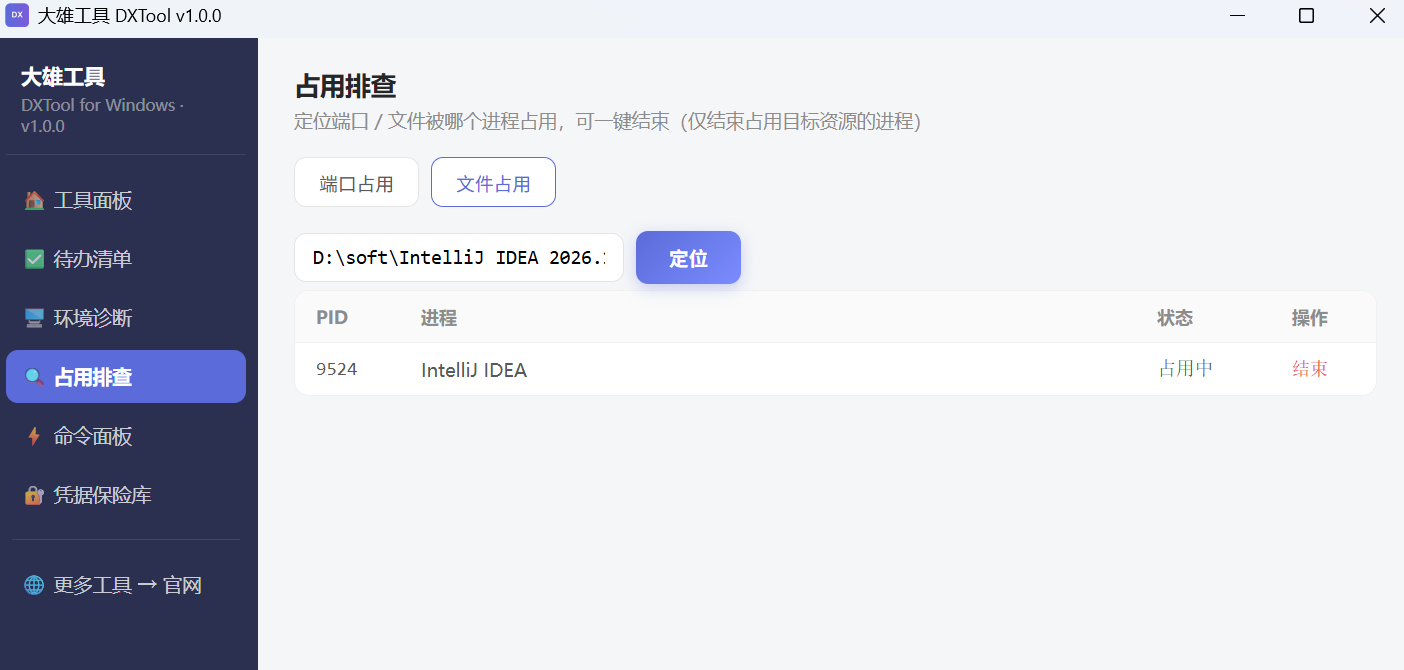The image size is (1404, 670).
Task: Click the lock icon for 凭据保险库
Action: click(x=34, y=496)
